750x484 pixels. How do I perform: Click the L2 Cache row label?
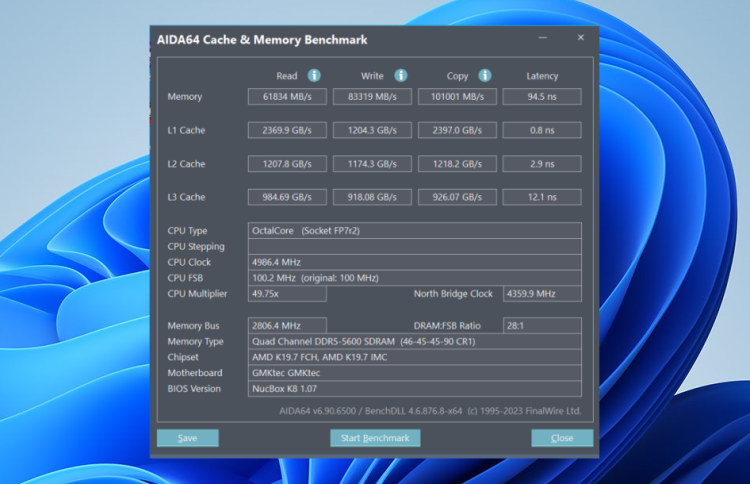point(186,164)
